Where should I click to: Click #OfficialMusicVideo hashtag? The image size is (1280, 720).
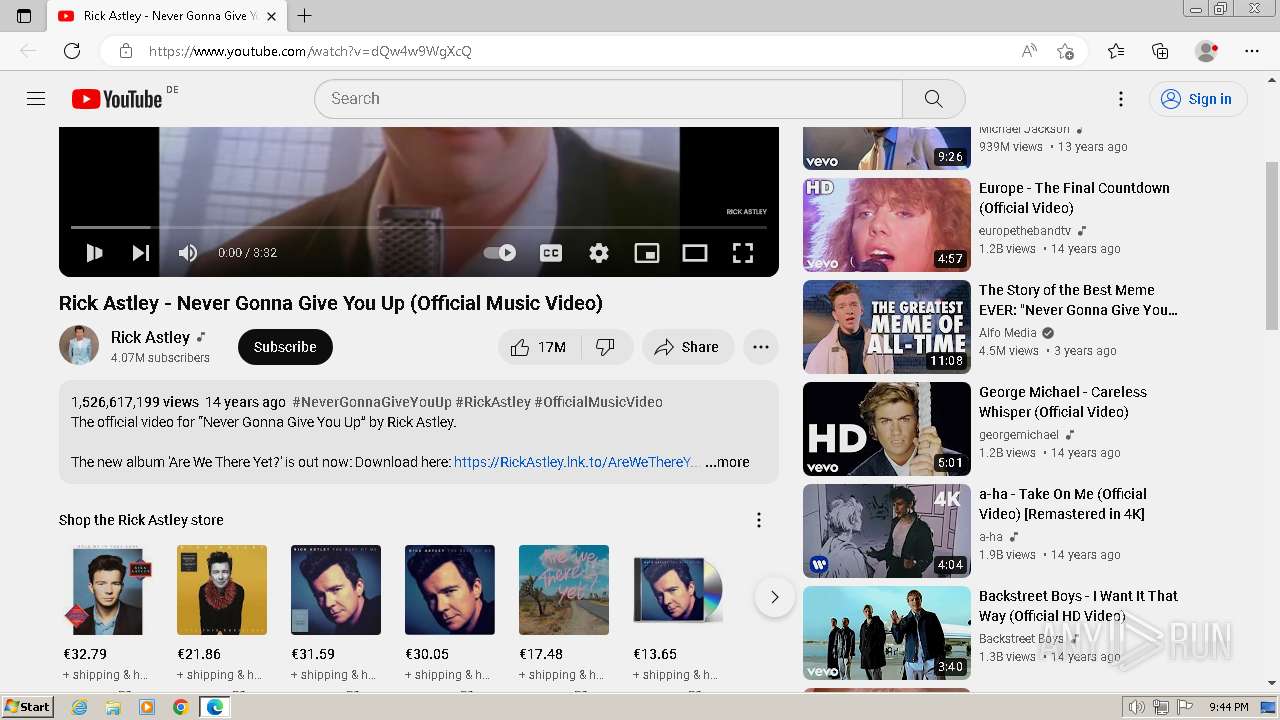click(598, 402)
